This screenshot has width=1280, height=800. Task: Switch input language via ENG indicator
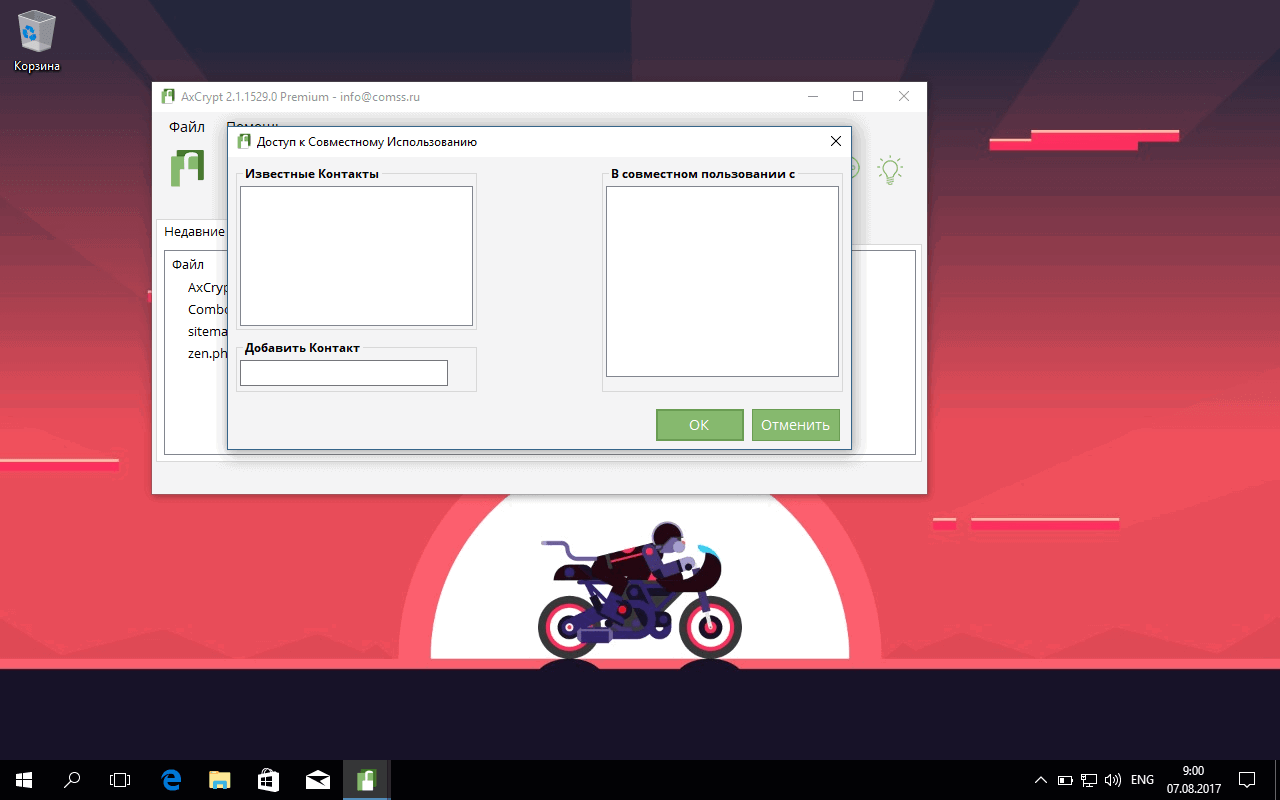pos(1142,780)
